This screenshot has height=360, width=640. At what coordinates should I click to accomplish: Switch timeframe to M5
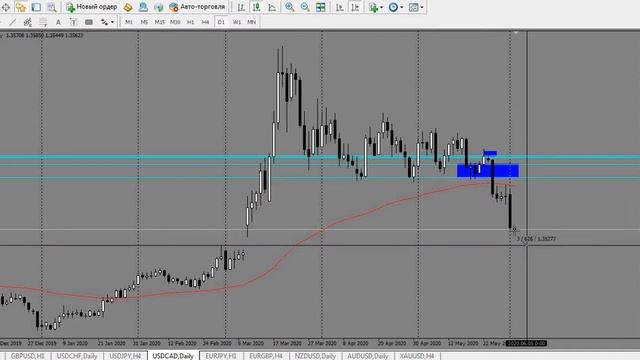[x=144, y=22]
